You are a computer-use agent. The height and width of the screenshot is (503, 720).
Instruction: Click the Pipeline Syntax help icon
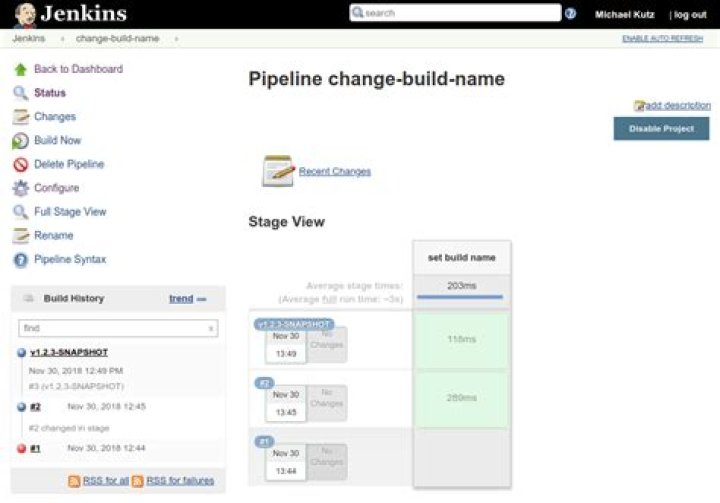point(20,260)
